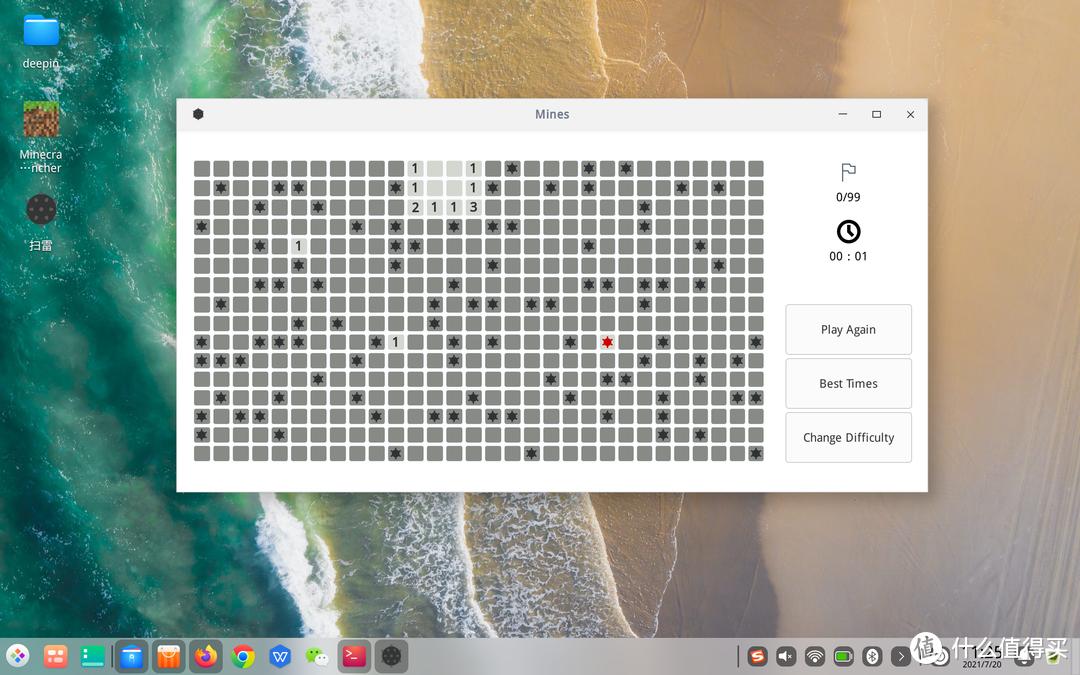The height and width of the screenshot is (675, 1080).
Task: Click Change Difficulty
Action: [x=848, y=437]
